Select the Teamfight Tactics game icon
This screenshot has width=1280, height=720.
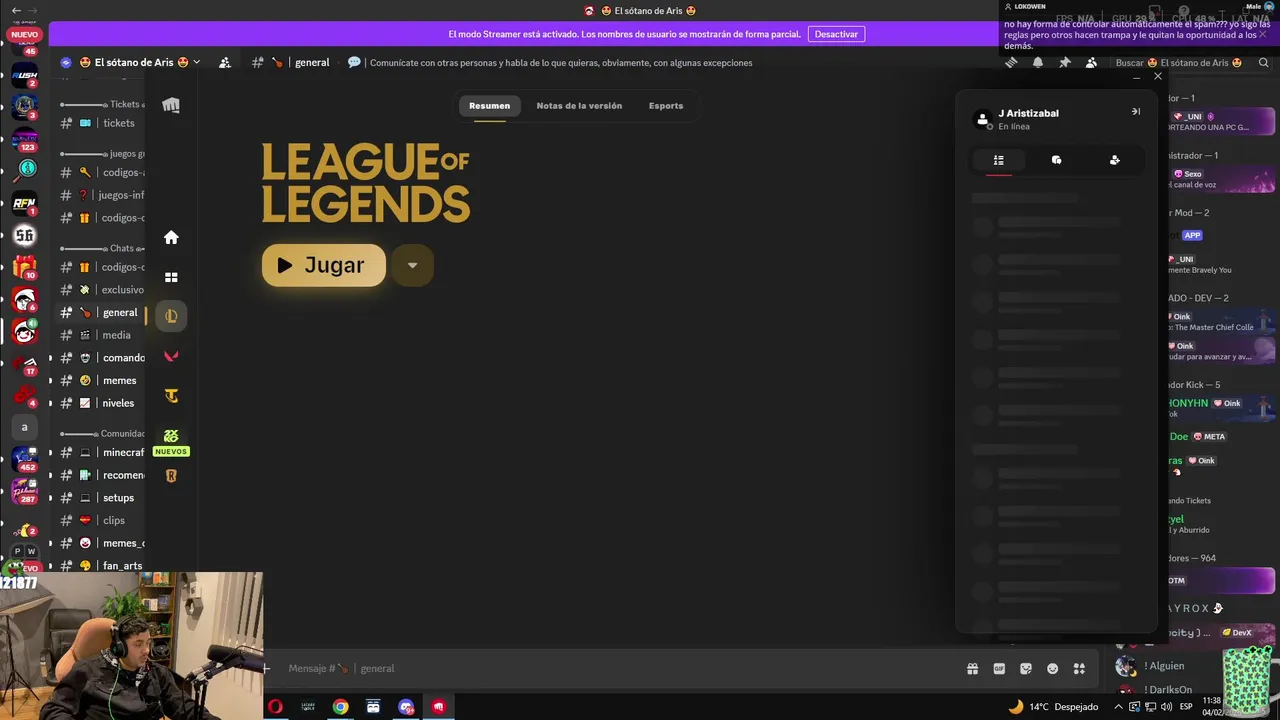pyautogui.click(x=171, y=396)
